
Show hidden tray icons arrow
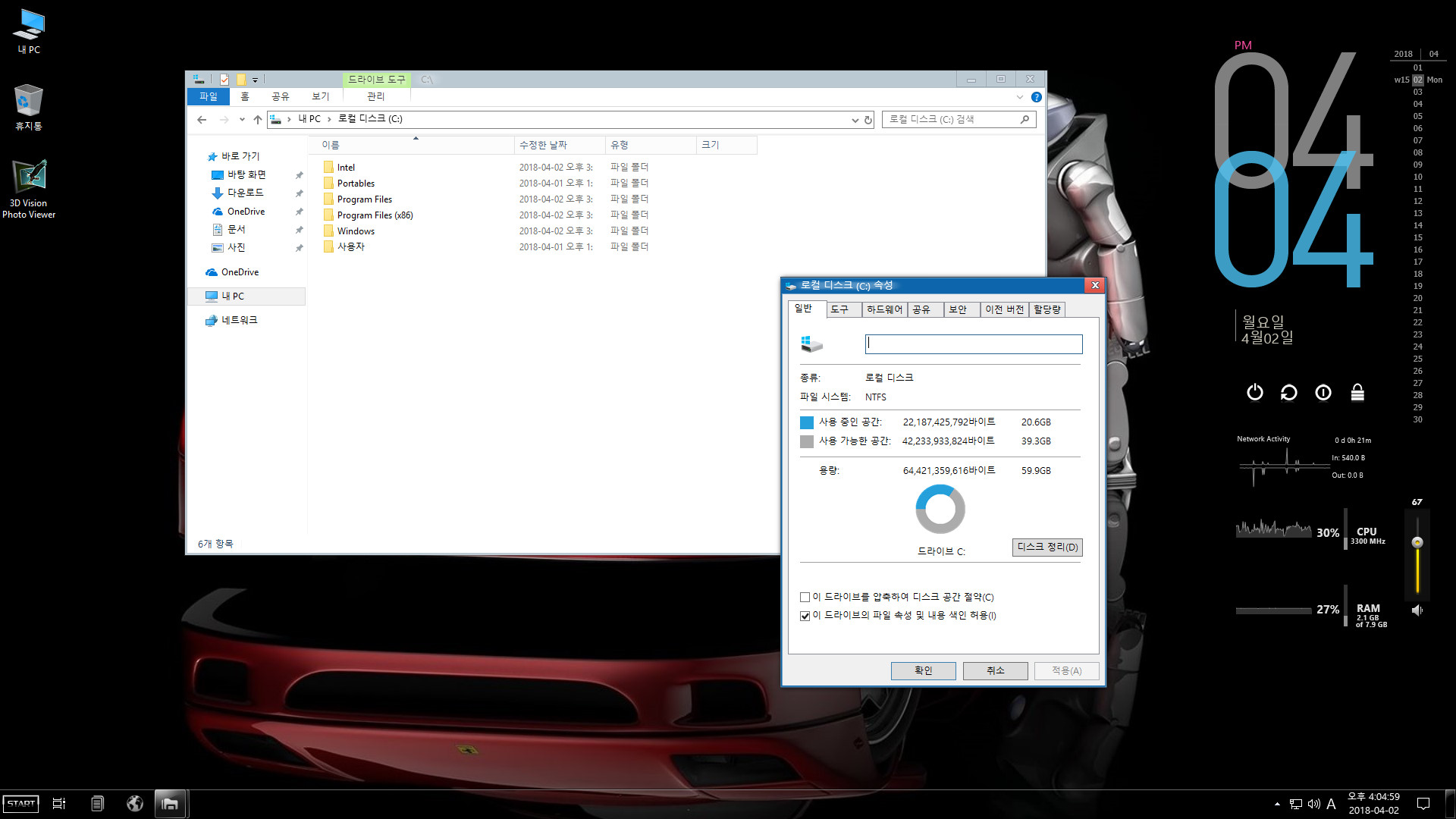(x=1277, y=804)
